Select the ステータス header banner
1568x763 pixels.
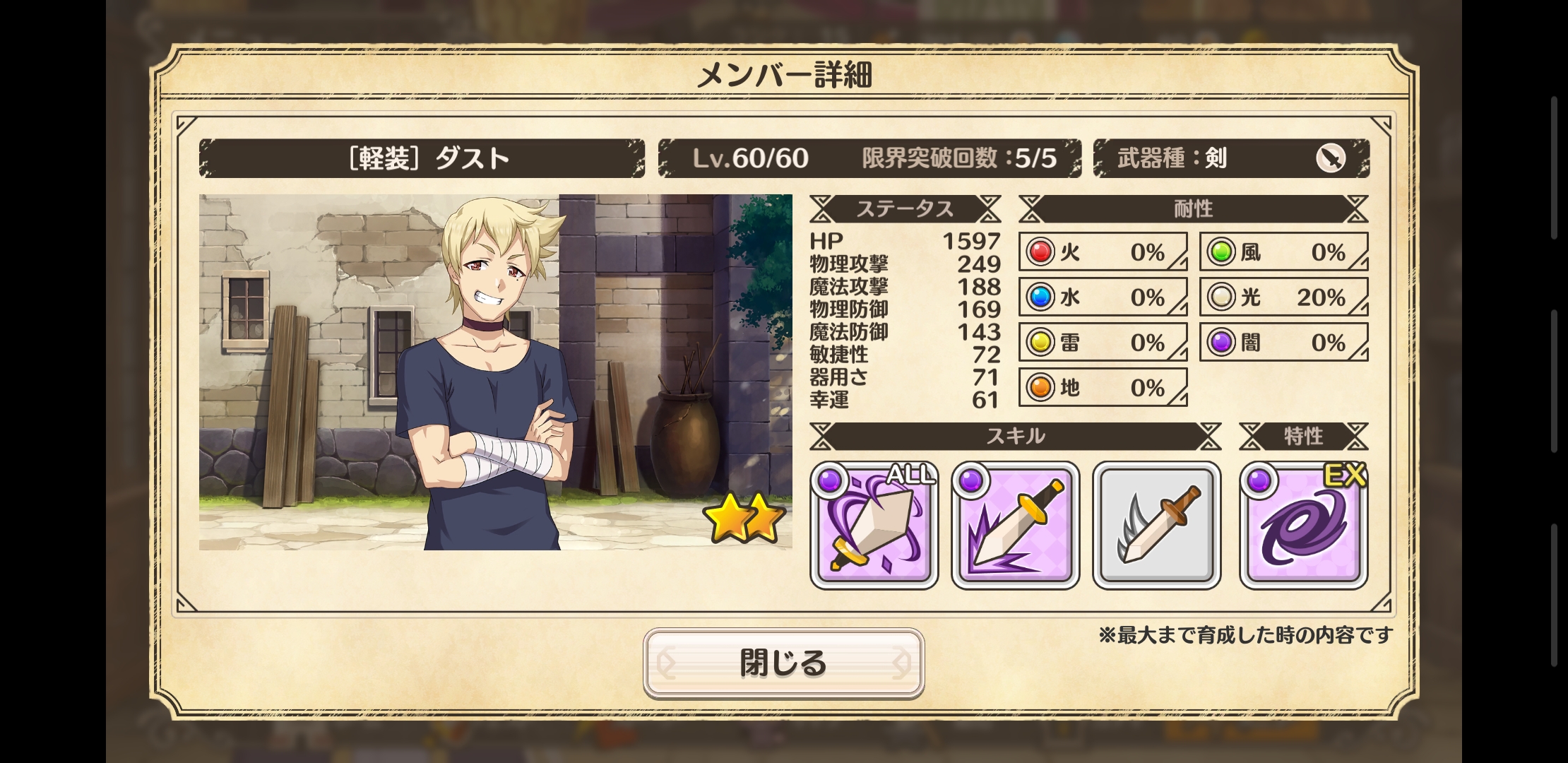(x=905, y=209)
